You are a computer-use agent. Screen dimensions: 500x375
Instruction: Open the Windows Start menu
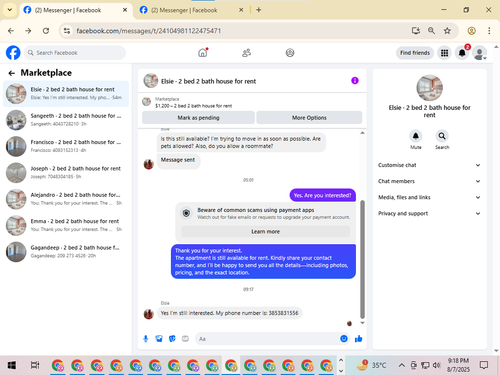(x=12, y=365)
